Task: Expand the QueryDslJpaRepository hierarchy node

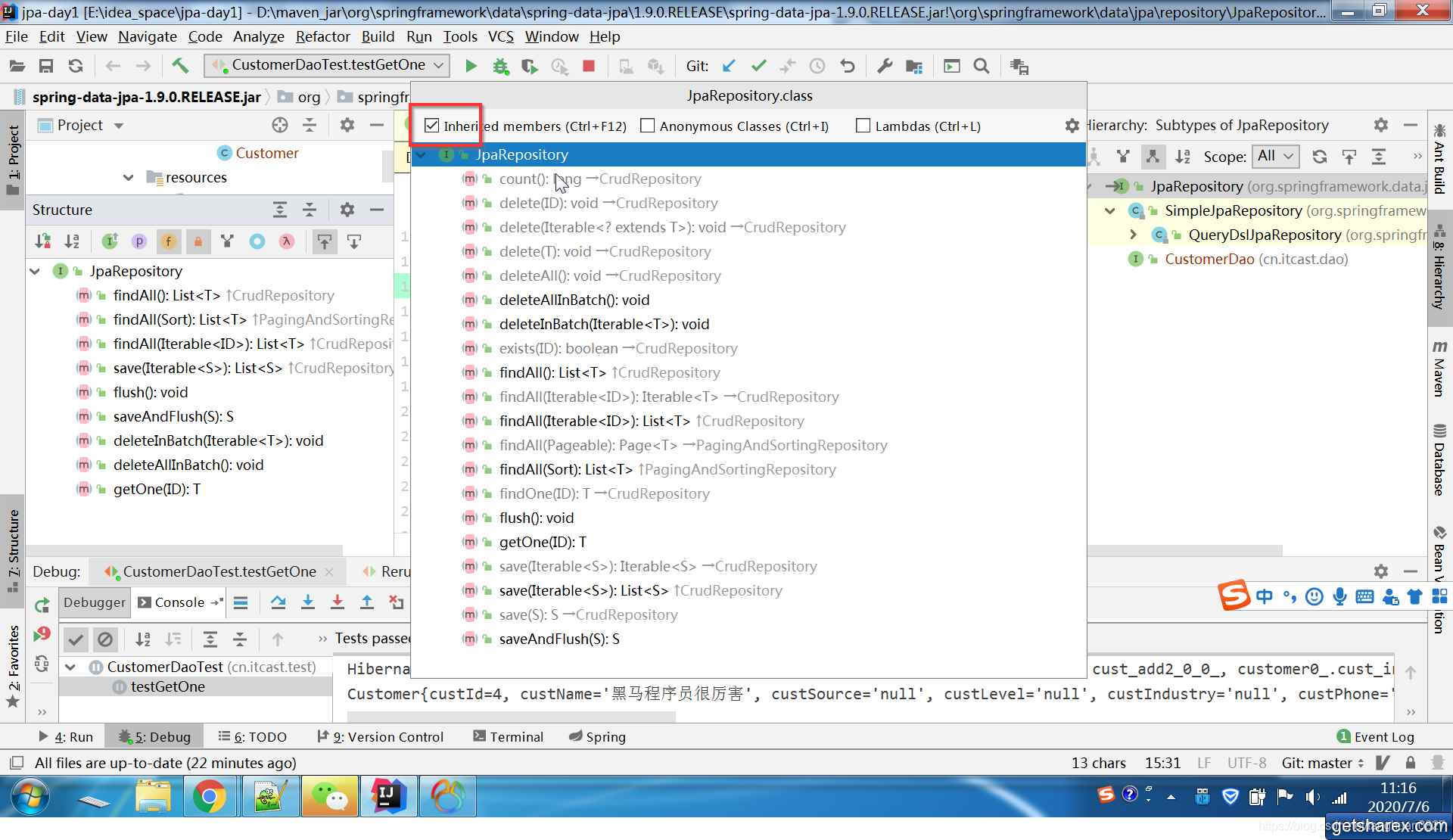Action: 1133,235
